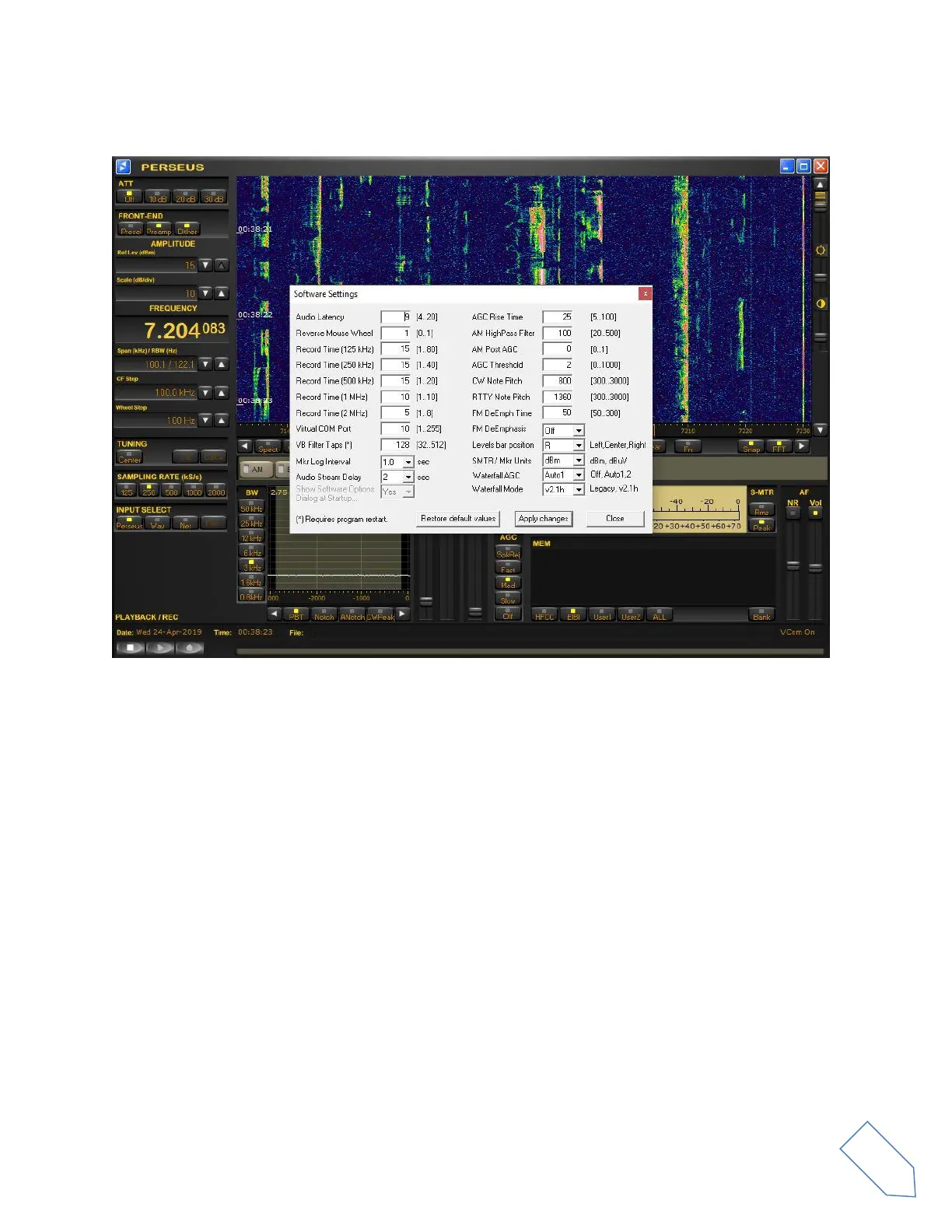Decrease Wheel Step with down arrow
Image resolution: width=952 pixels, height=1232 pixels.
(205, 420)
